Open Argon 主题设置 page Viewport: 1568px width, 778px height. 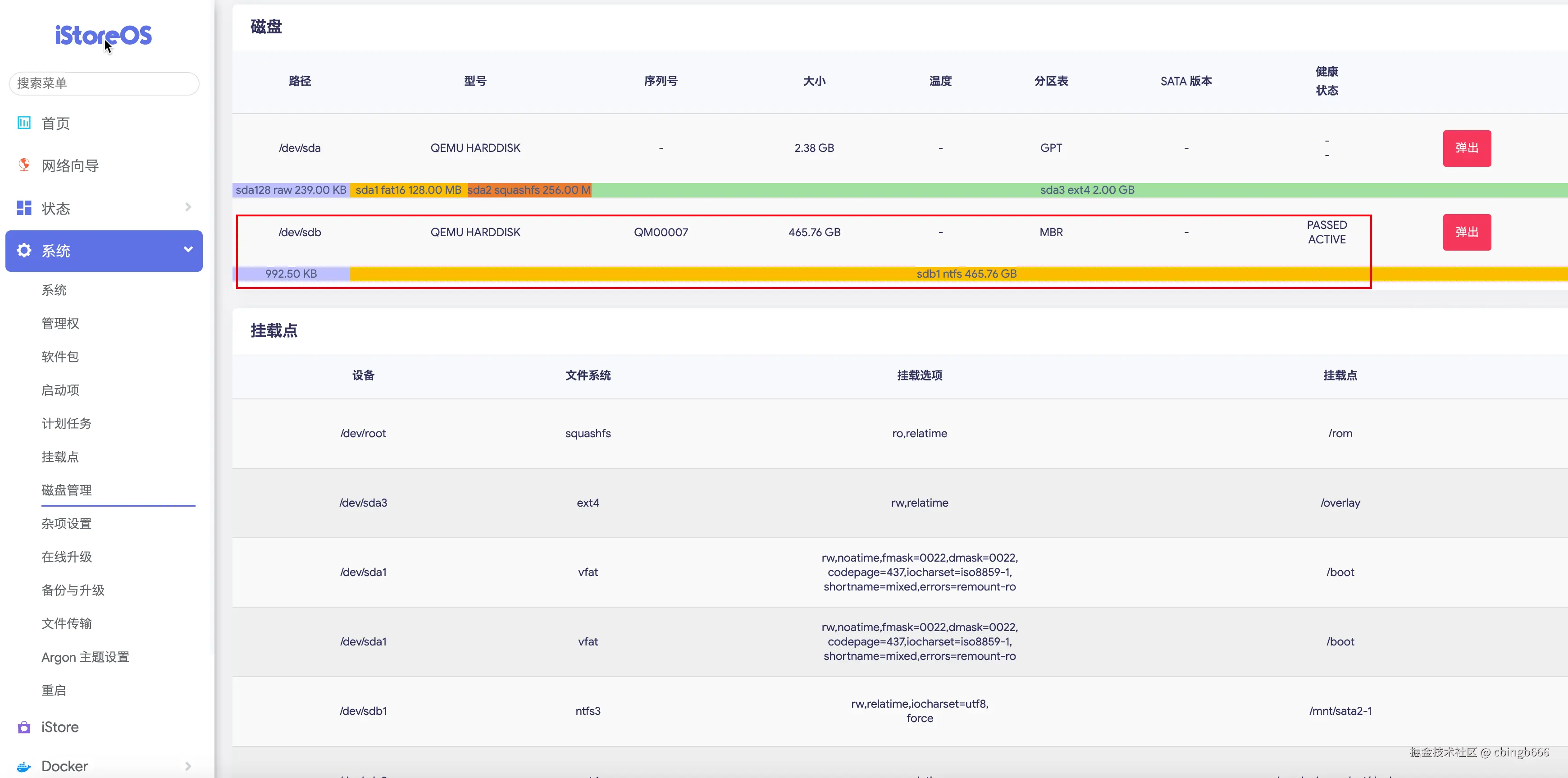pyautogui.click(x=85, y=657)
